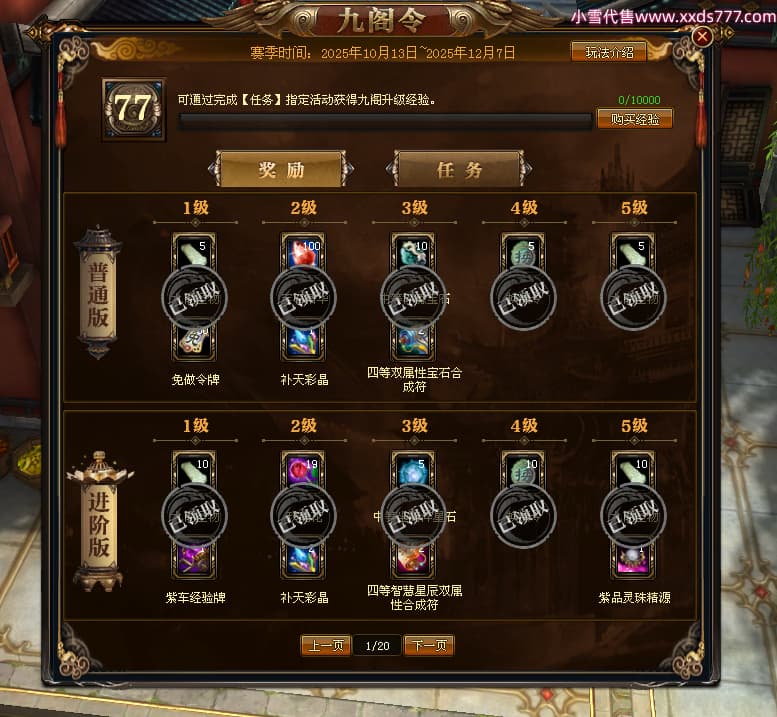This screenshot has height=717, width=777.
Task: Click the 紫车经验牌 icon in 进阶版 level 1
Action: click(x=194, y=560)
